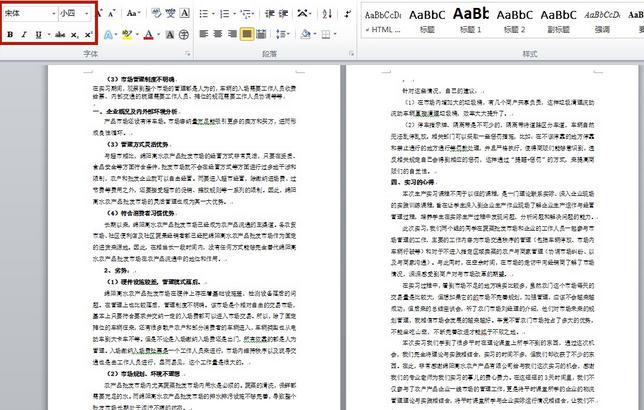This screenshot has width=644, height=410.
Task: Choose the red font color button
Action: pos(149,35)
